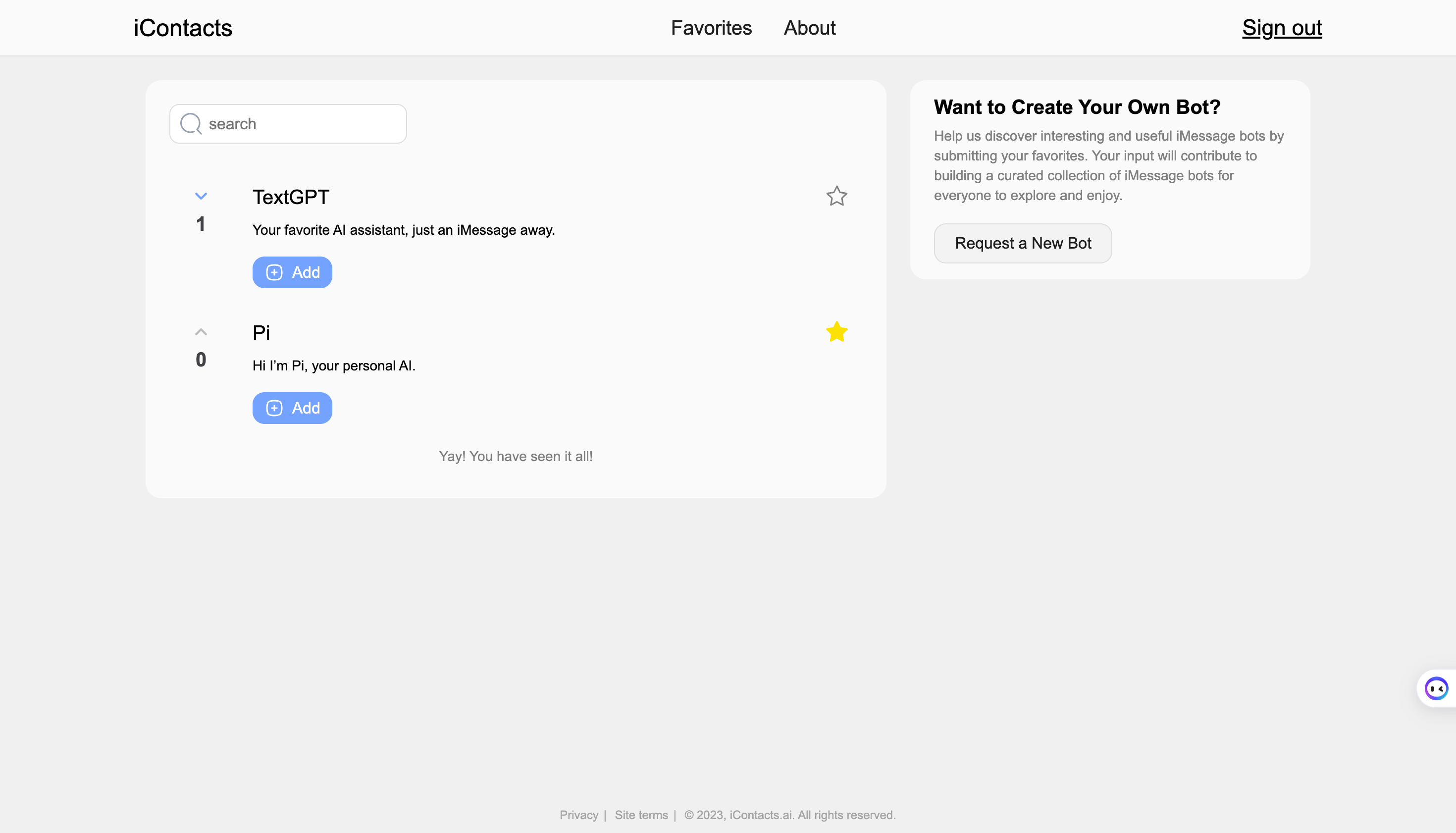This screenshot has width=1456, height=833.
Task: Open the Privacy link in the footer
Action: pos(578,815)
